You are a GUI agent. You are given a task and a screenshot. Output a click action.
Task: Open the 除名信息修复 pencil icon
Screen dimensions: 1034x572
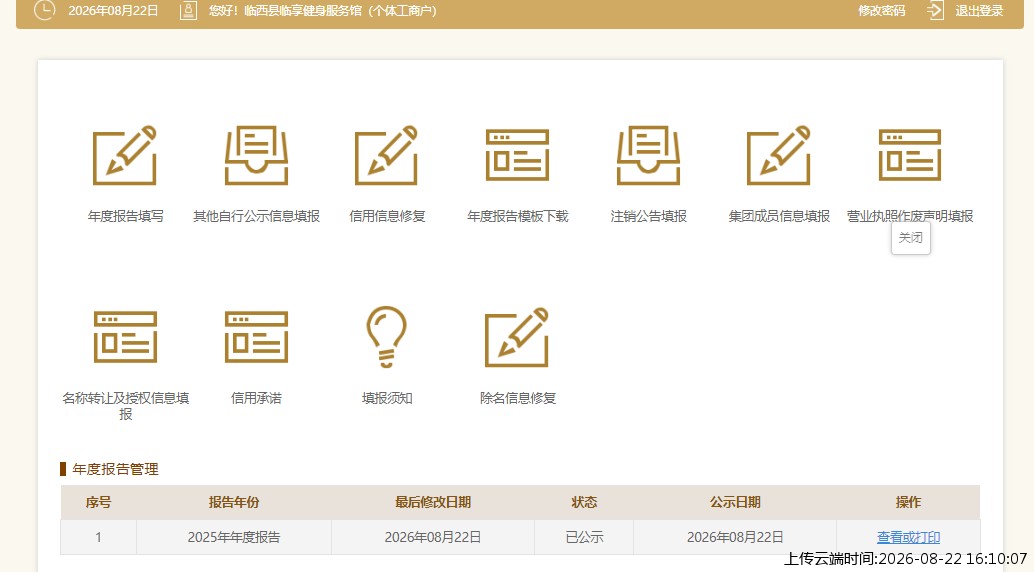517,337
